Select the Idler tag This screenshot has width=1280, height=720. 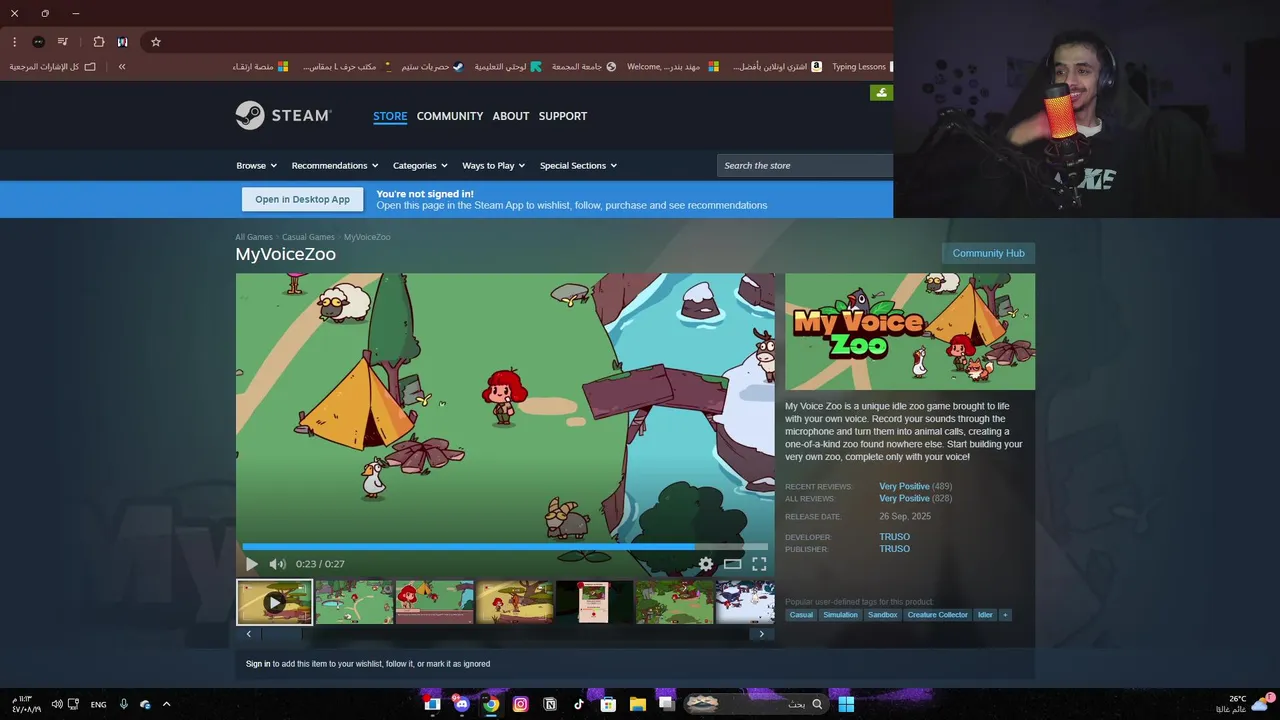(985, 615)
